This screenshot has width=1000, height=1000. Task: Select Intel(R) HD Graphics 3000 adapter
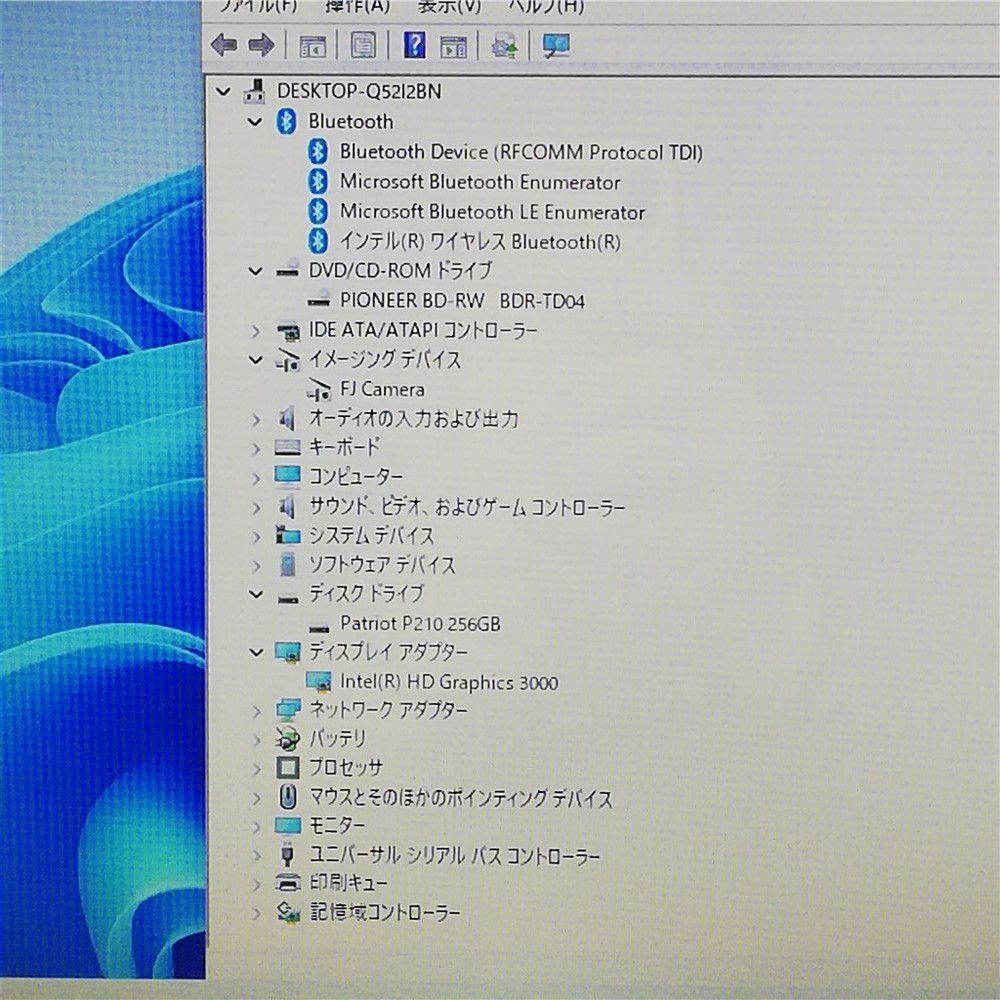click(449, 682)
